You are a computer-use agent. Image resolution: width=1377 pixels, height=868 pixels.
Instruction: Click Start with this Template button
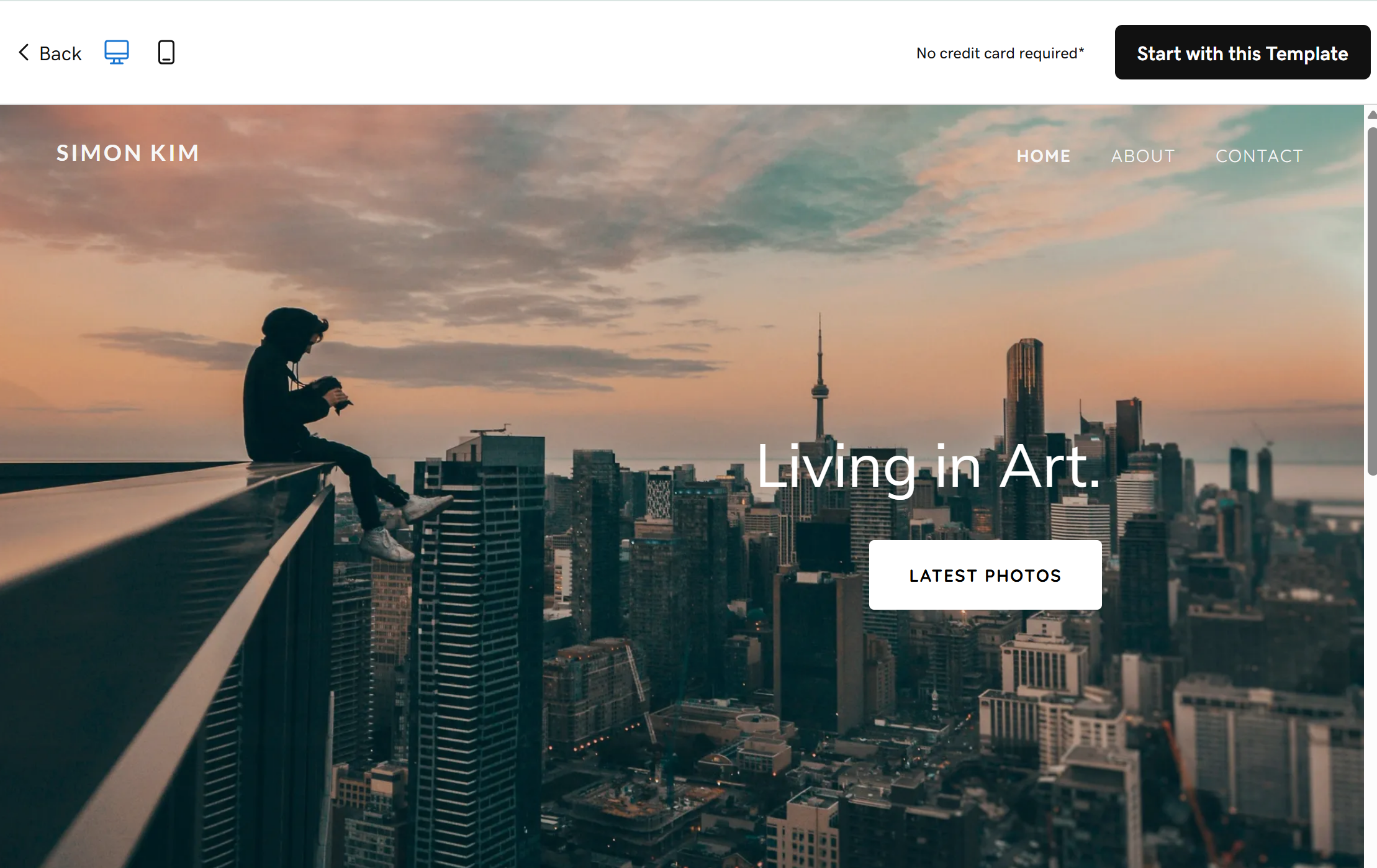1242,52
